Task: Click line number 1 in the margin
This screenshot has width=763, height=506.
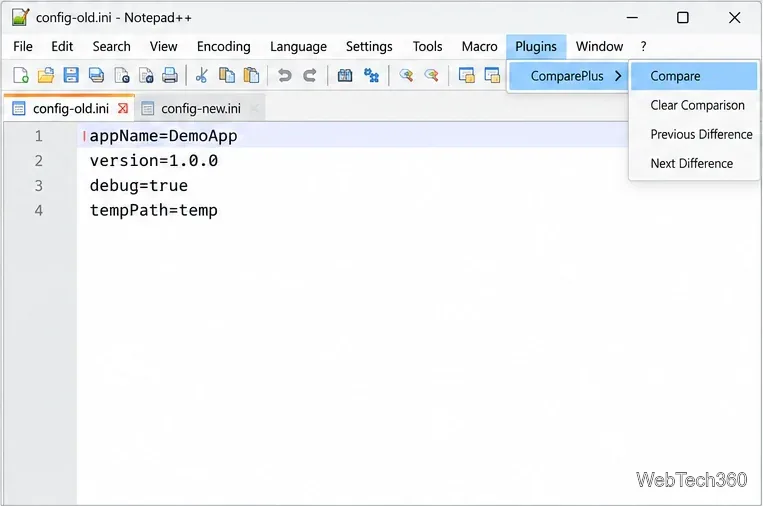Action: [x=38, y=136]
